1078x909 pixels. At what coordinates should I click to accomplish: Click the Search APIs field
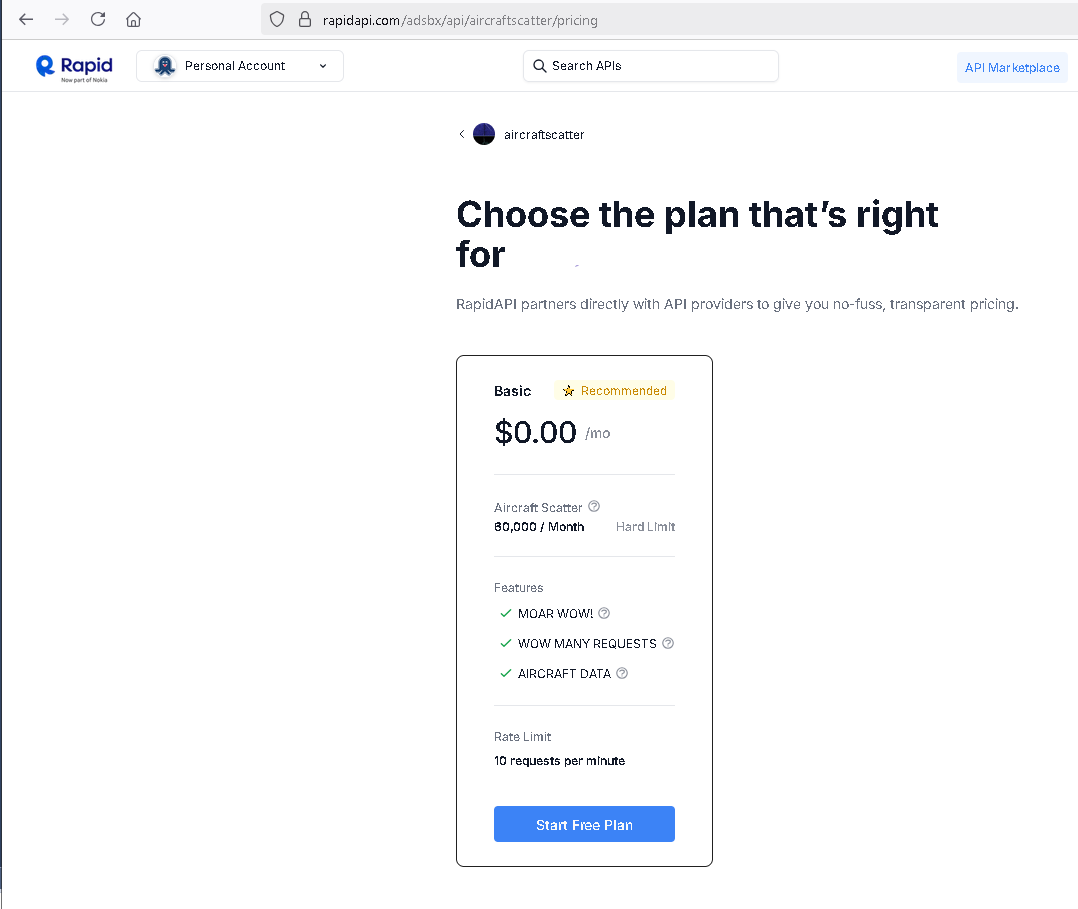(x=650, y=66)
